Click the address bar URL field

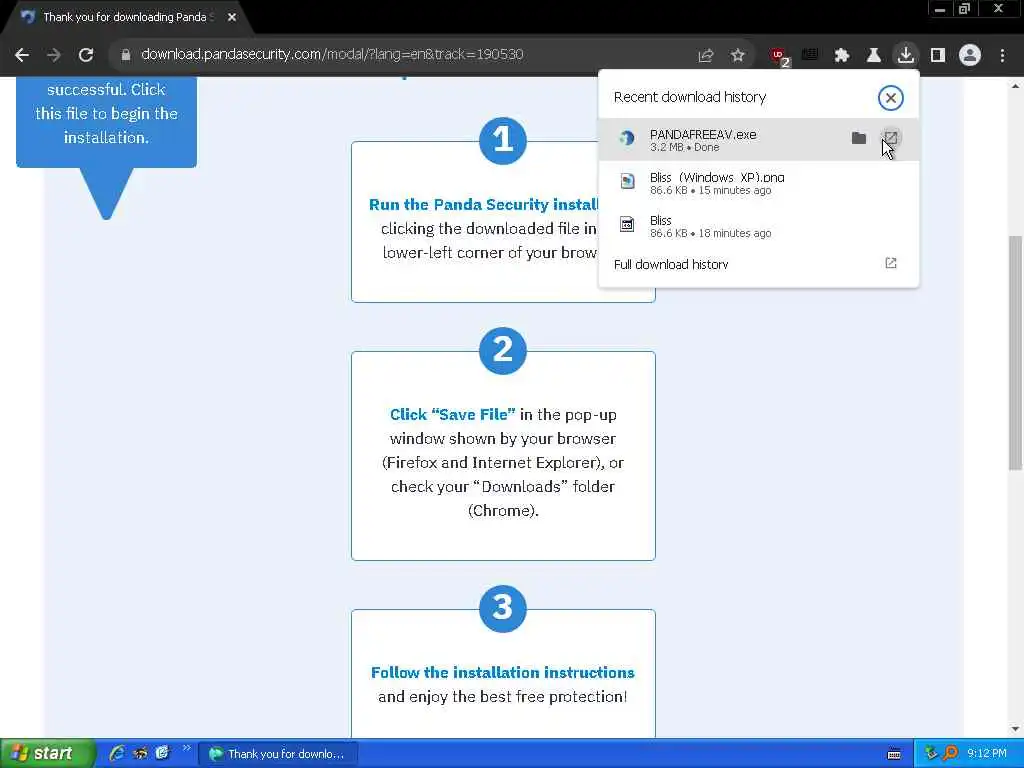(405, 55)
